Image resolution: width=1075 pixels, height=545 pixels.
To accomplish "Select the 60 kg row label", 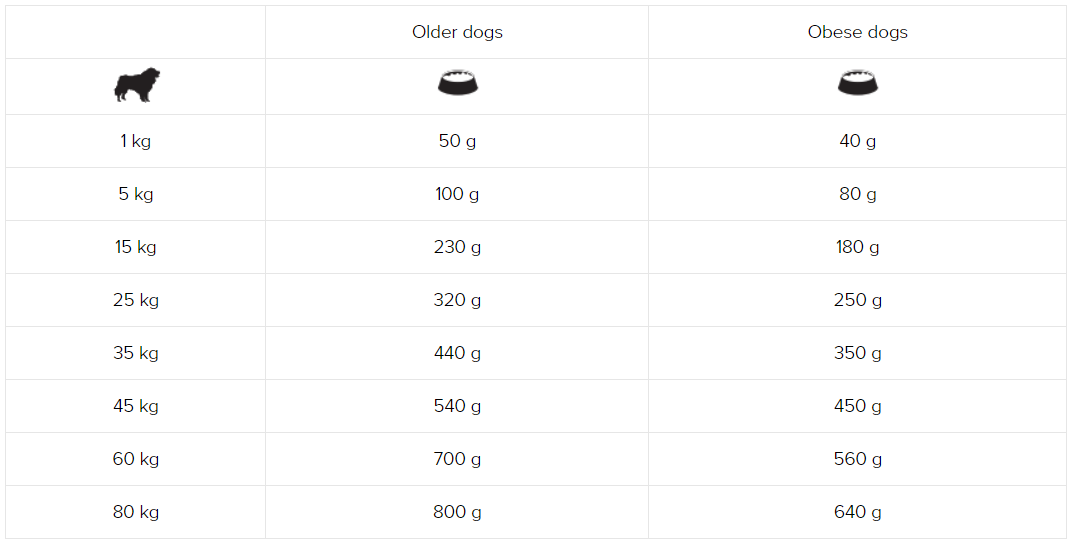I will pyautogui.click(x=136, y=459).
